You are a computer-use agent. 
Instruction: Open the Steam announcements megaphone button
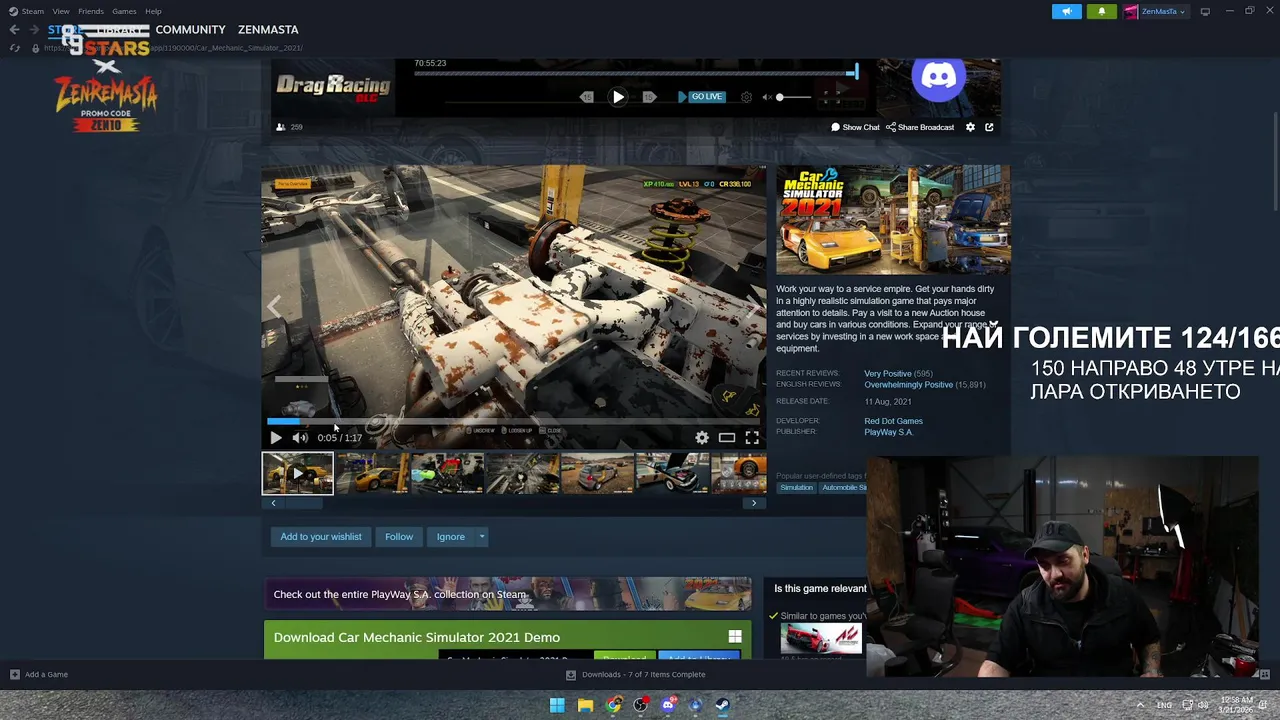pyautogui.click(x=1067, y=11)
